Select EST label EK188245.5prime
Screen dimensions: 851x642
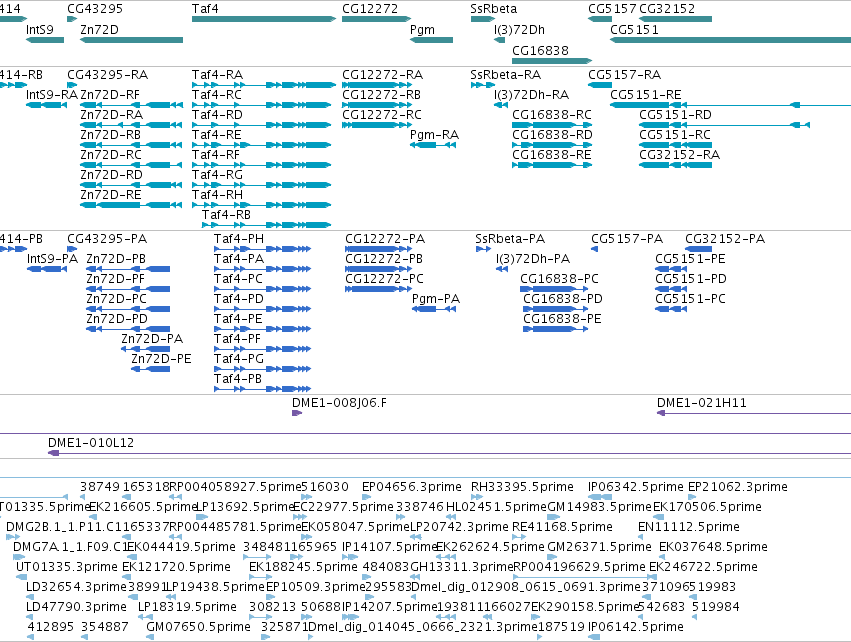tap(303, 567)
